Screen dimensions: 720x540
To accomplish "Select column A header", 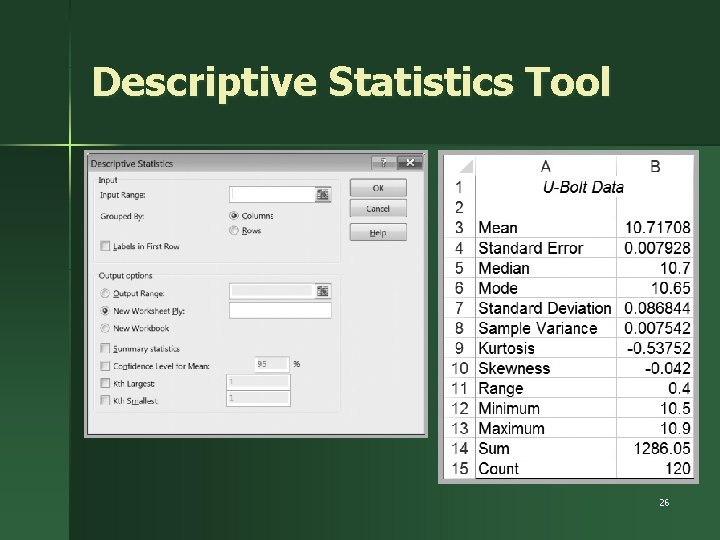I will pos(546,166).
